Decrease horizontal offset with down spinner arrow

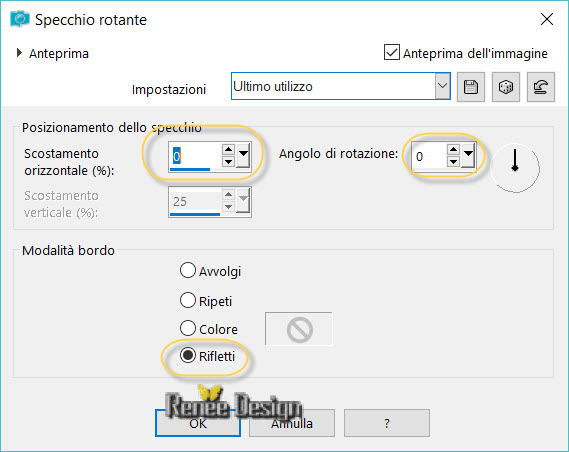coord(228,161)
